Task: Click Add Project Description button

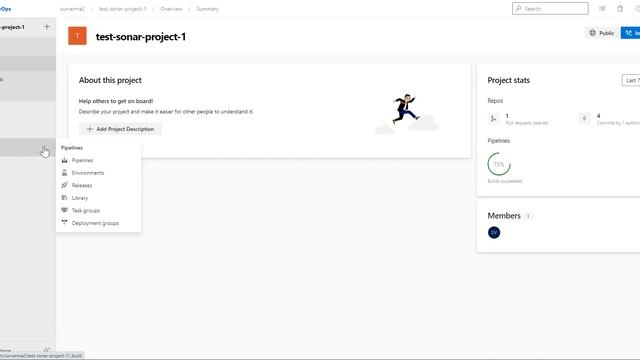Action: coord(120,129)
